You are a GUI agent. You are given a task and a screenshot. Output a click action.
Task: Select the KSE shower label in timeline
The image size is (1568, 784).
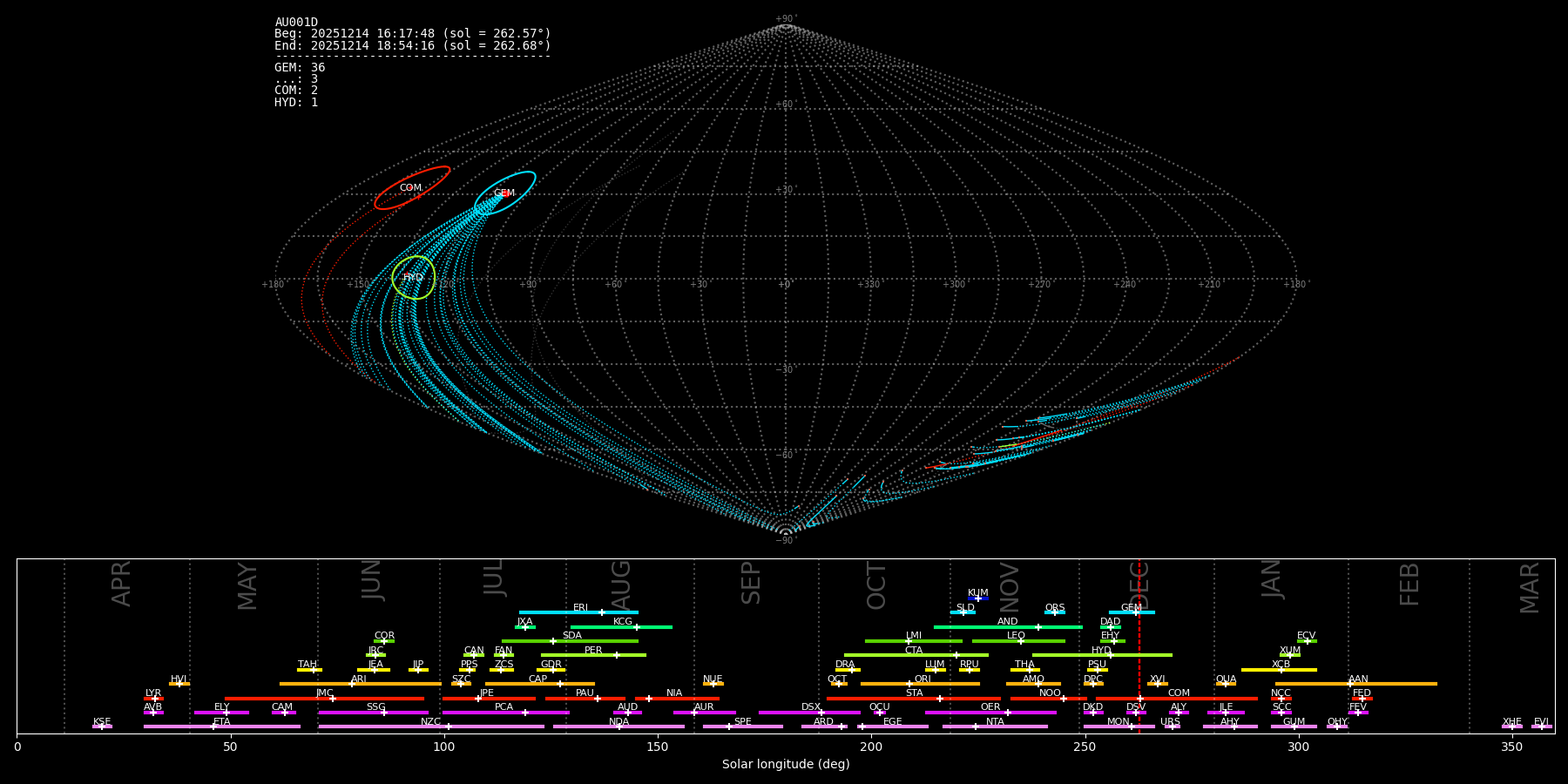102,722
